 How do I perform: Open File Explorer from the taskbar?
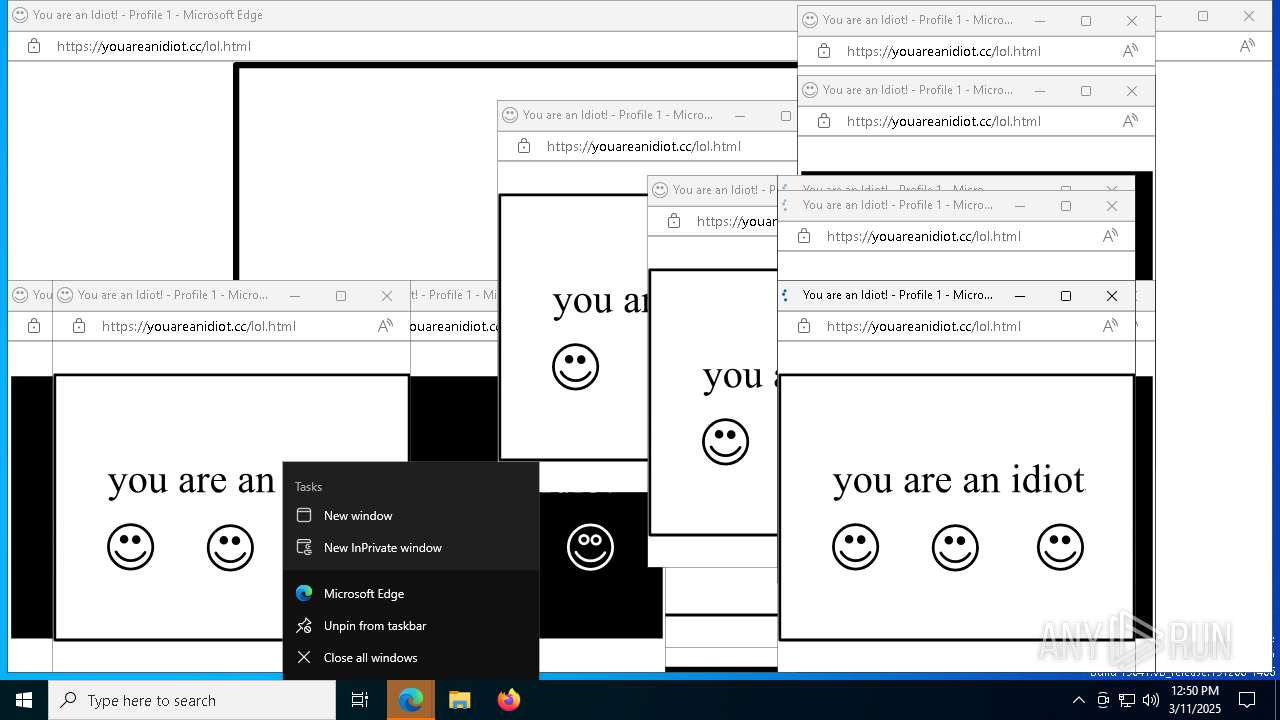[x=459, y=700]
